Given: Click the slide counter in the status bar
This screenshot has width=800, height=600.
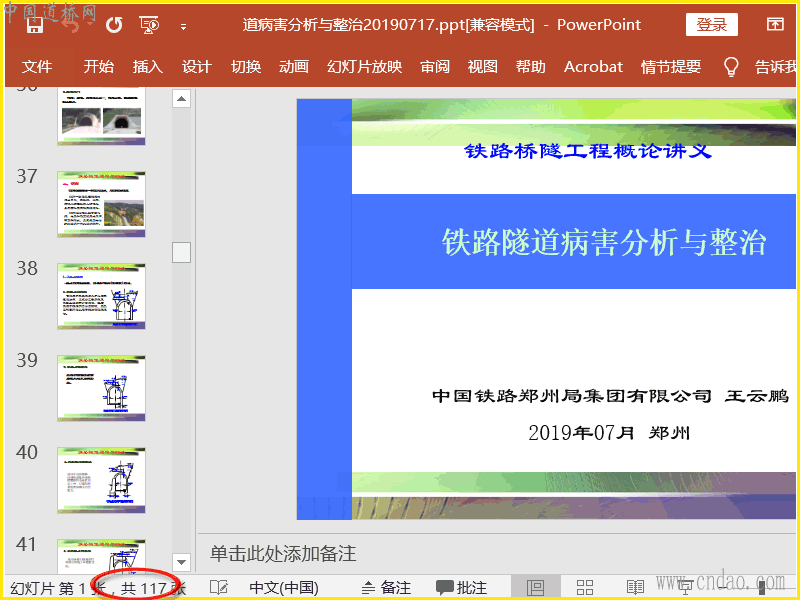Looking at the screenshot, I should tap(98, 588).
